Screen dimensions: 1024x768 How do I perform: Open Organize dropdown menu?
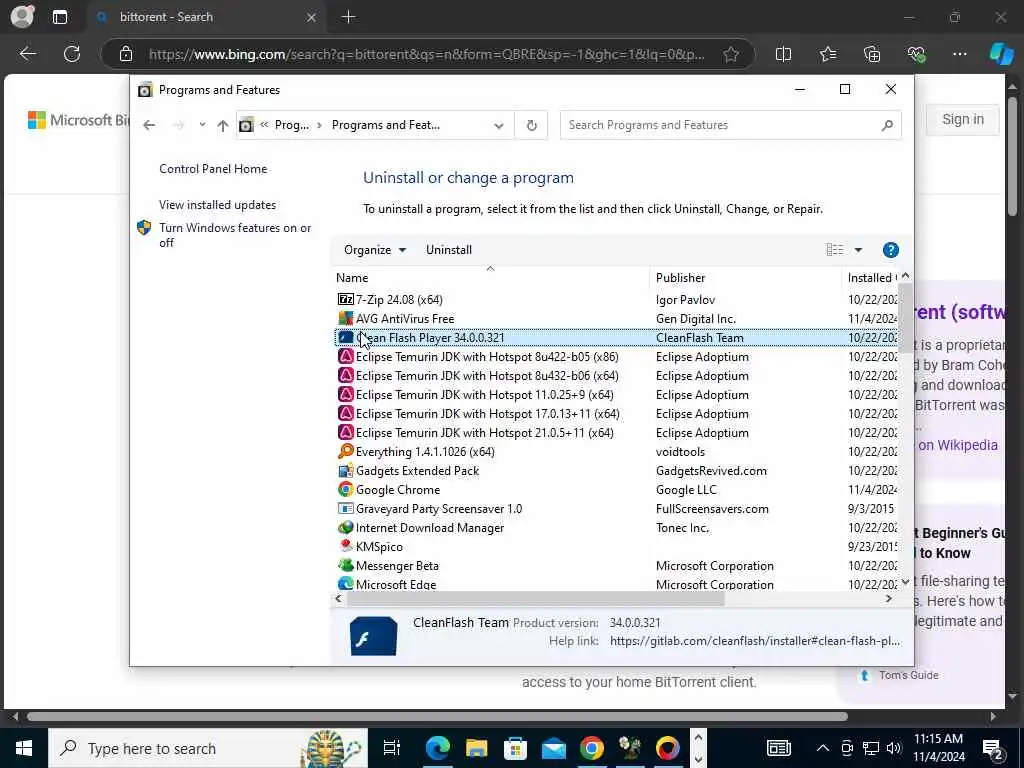click(375, 249)
